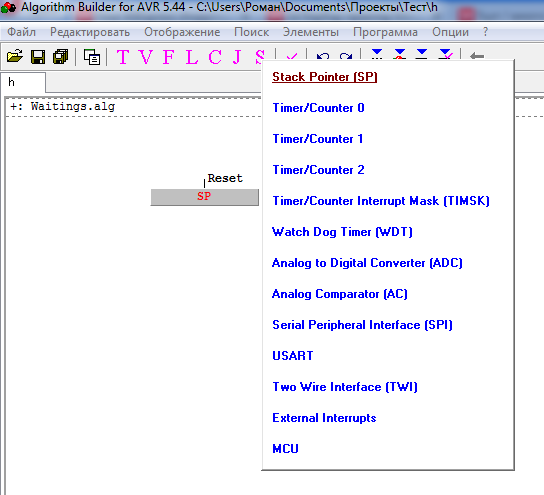Select Analog to Digital Converter (ADC)
Screen dimensions: 544x495
(x=367, y=263)
